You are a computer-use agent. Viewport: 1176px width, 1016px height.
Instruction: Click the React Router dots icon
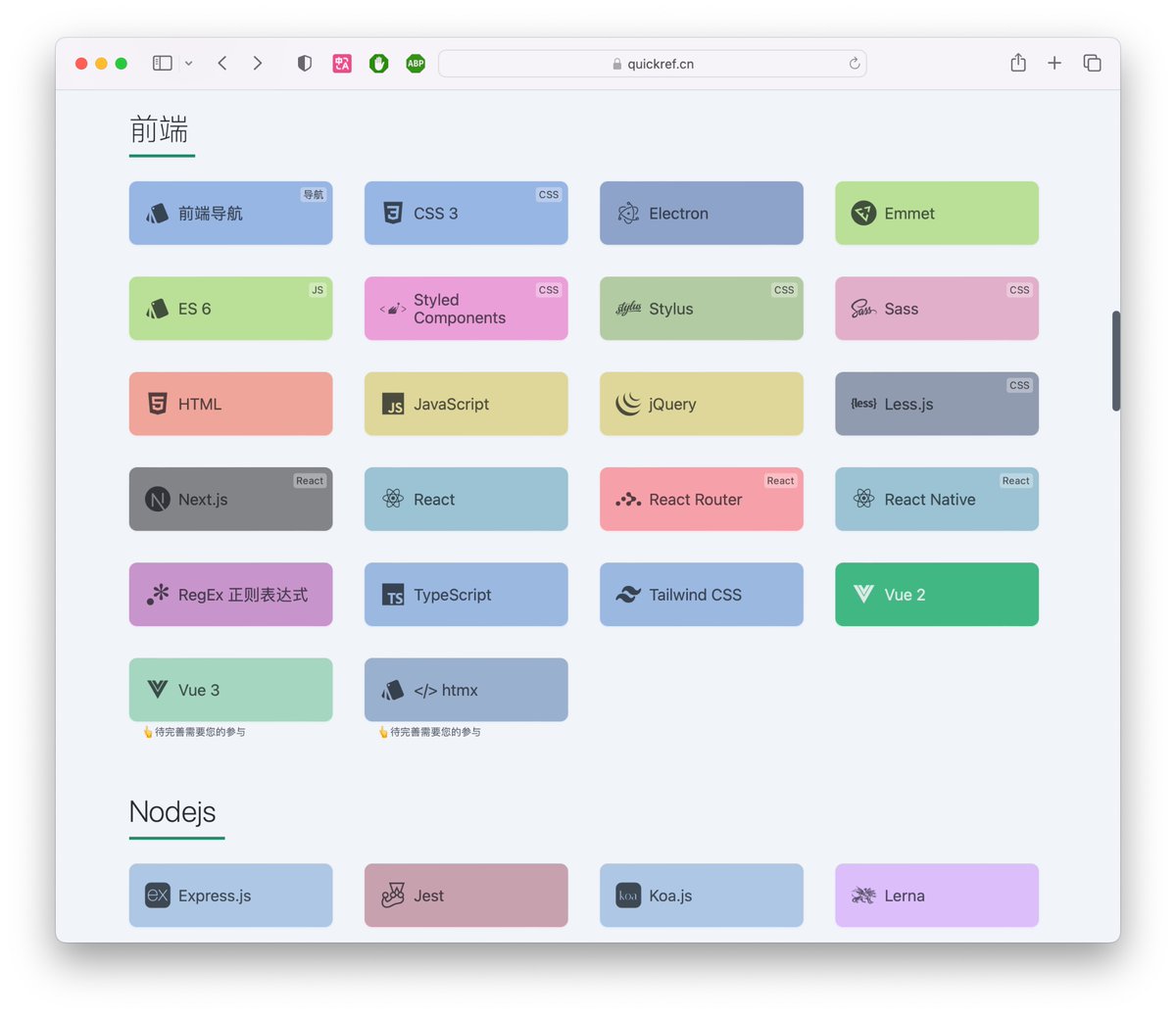[x=628, y=500]
